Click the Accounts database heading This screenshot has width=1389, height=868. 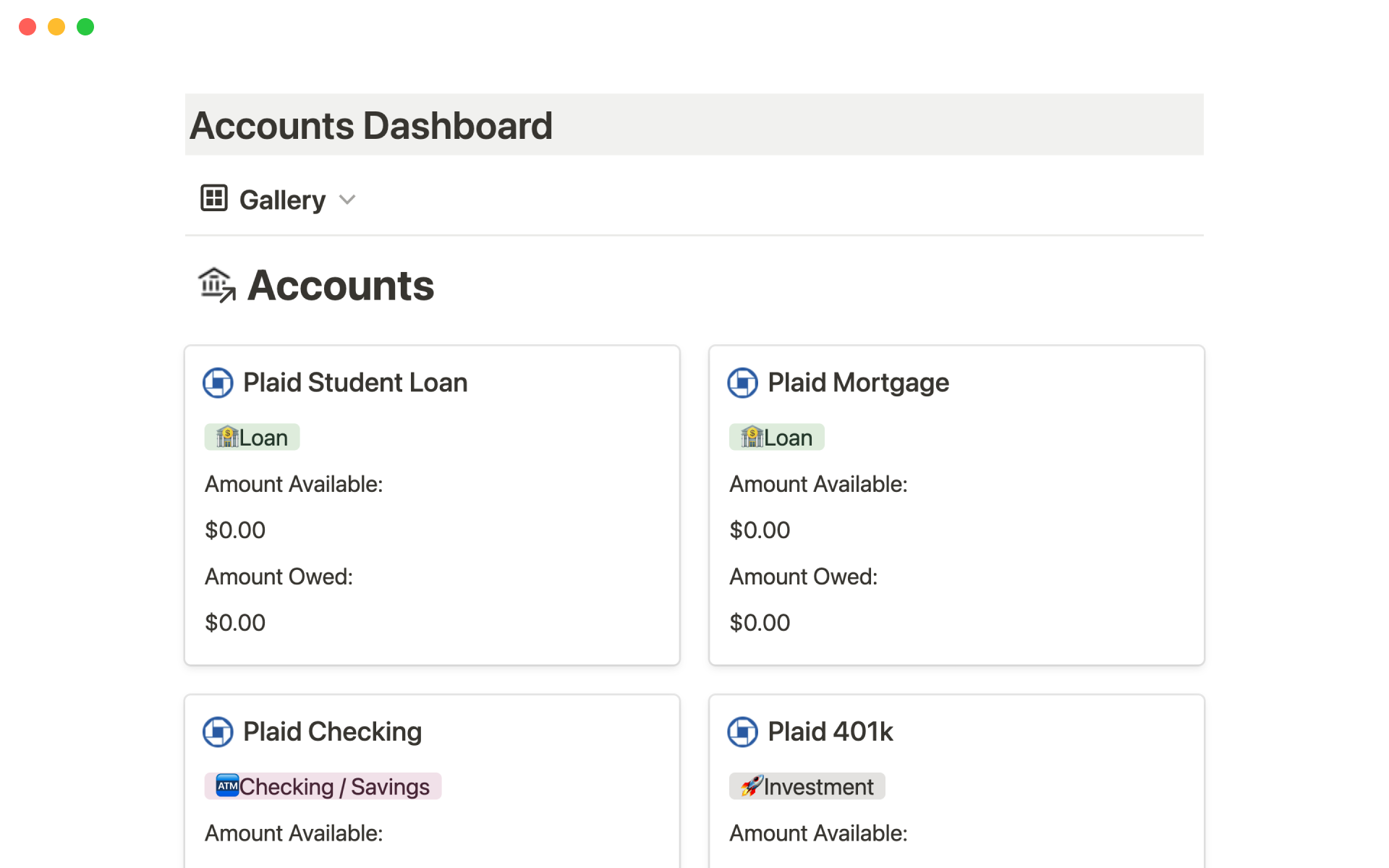click(x=340, y=286)
